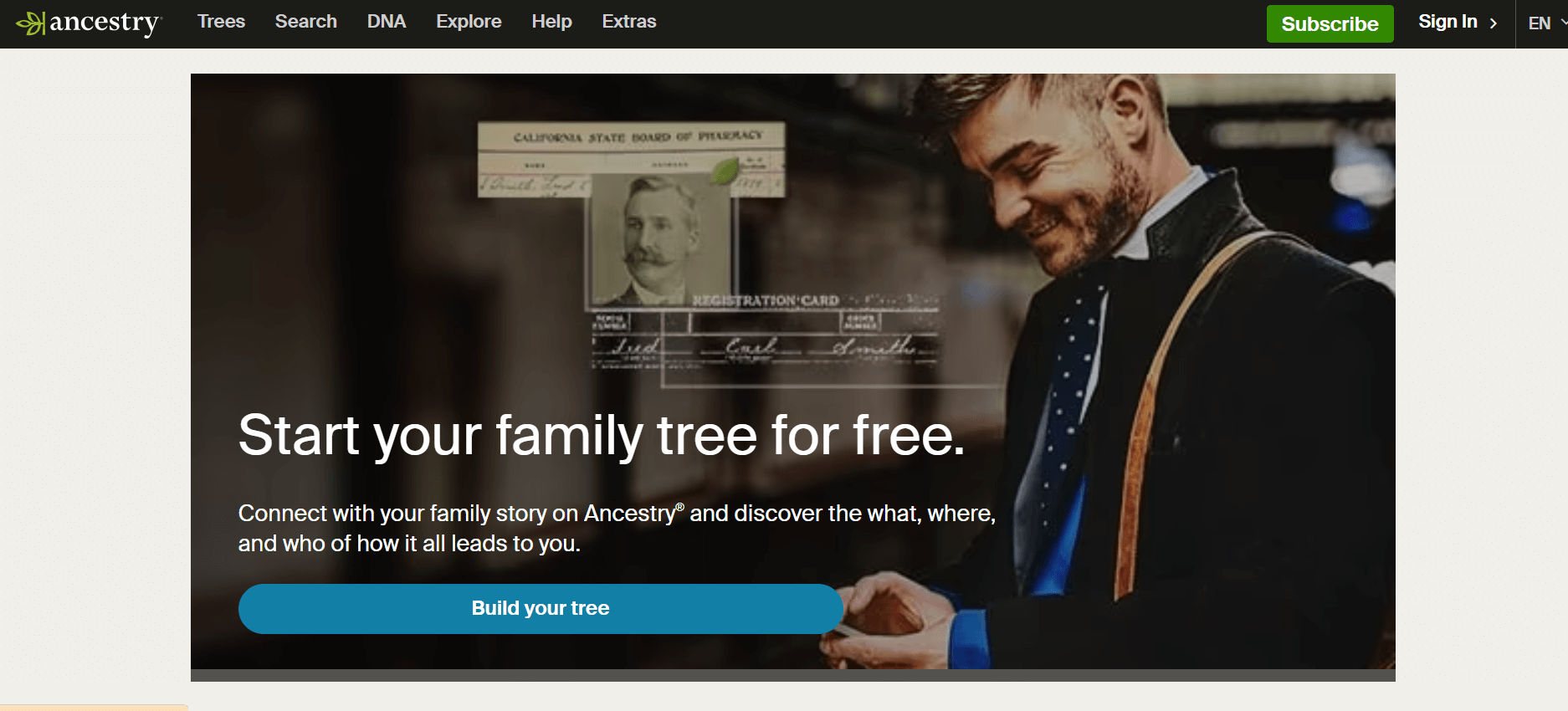
Task: Open the Extras menu
Action: (x=629, y=22)
